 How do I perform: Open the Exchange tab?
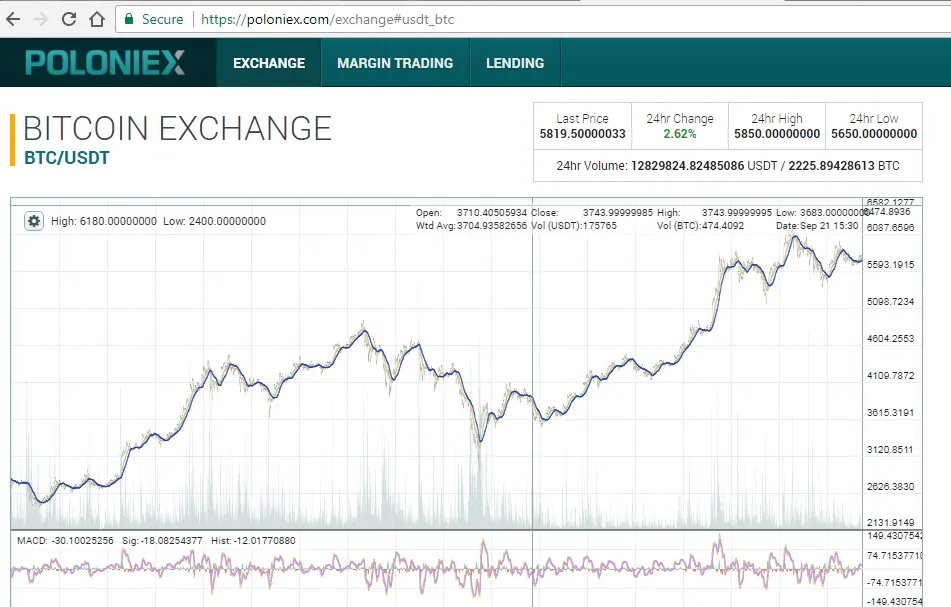tap(269, 63)
